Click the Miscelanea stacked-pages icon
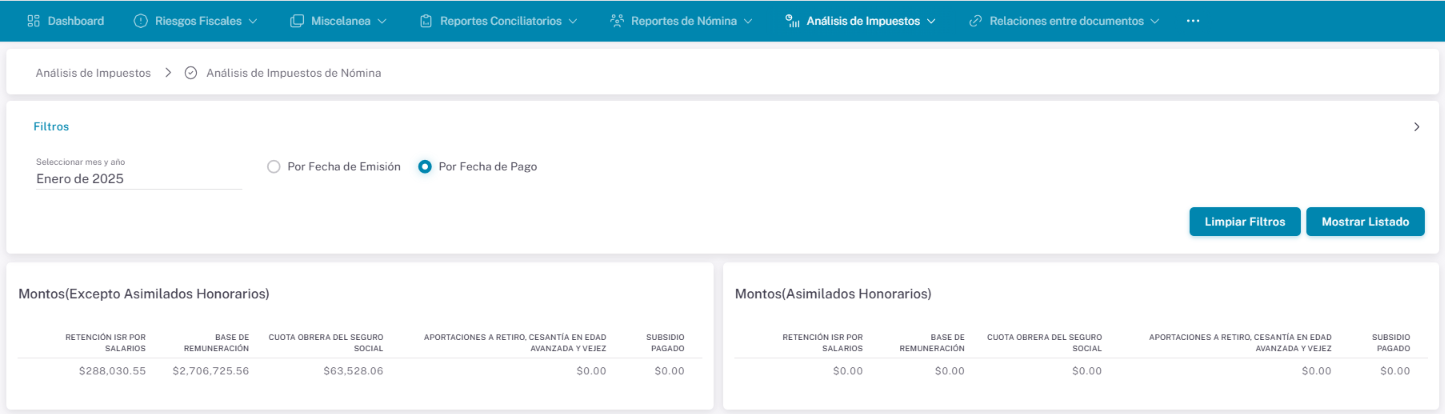Viewport: 1445px width, 414px height. tap(297, 21)
